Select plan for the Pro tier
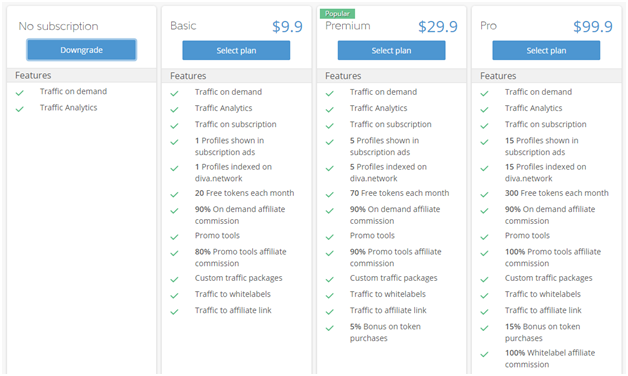The image size is (628, 376). (546, 50)
